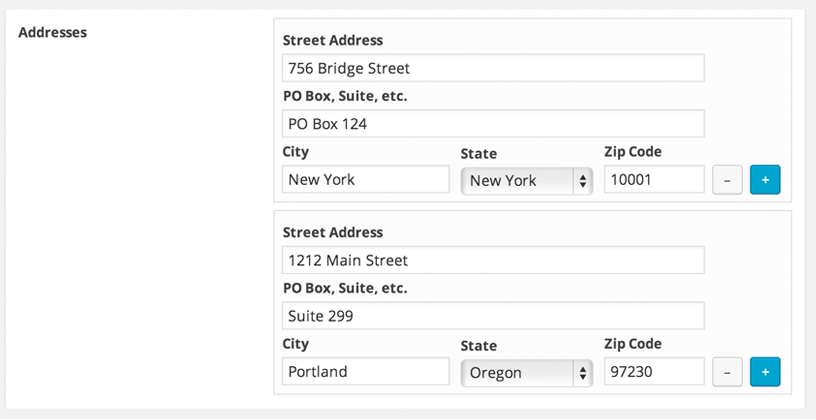Remove the 756 Bridge Street address row
The width and height of the screenshot is (816, 420).
point(727,180)
